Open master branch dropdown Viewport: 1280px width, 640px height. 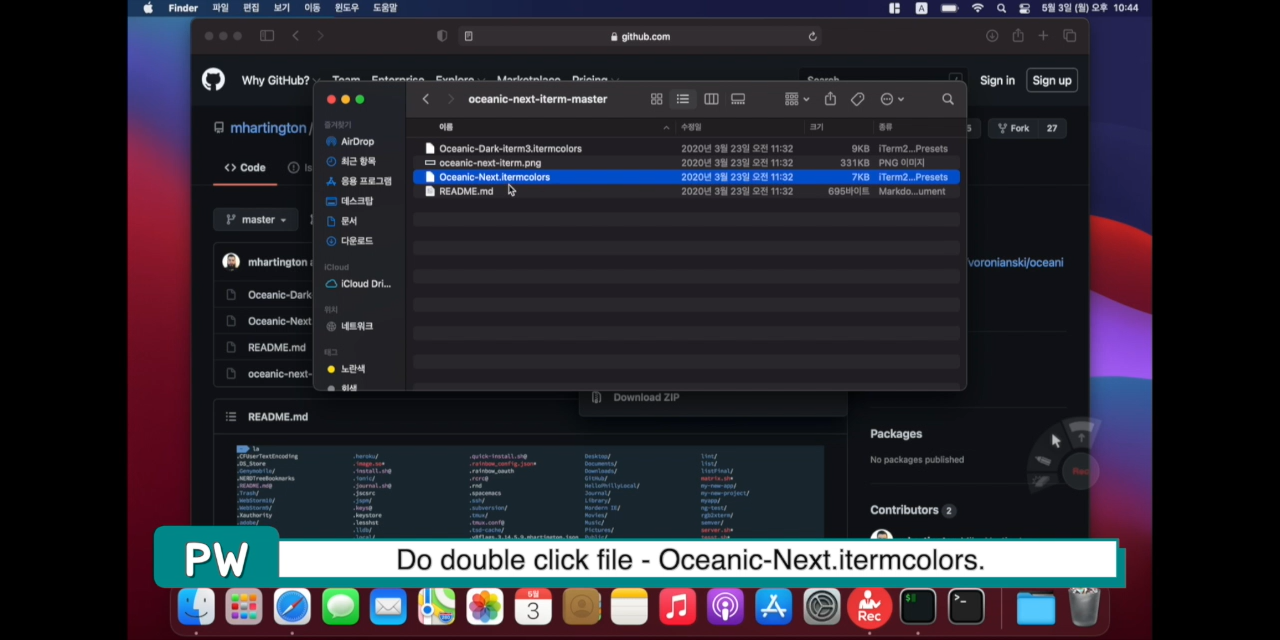point(256,220)
